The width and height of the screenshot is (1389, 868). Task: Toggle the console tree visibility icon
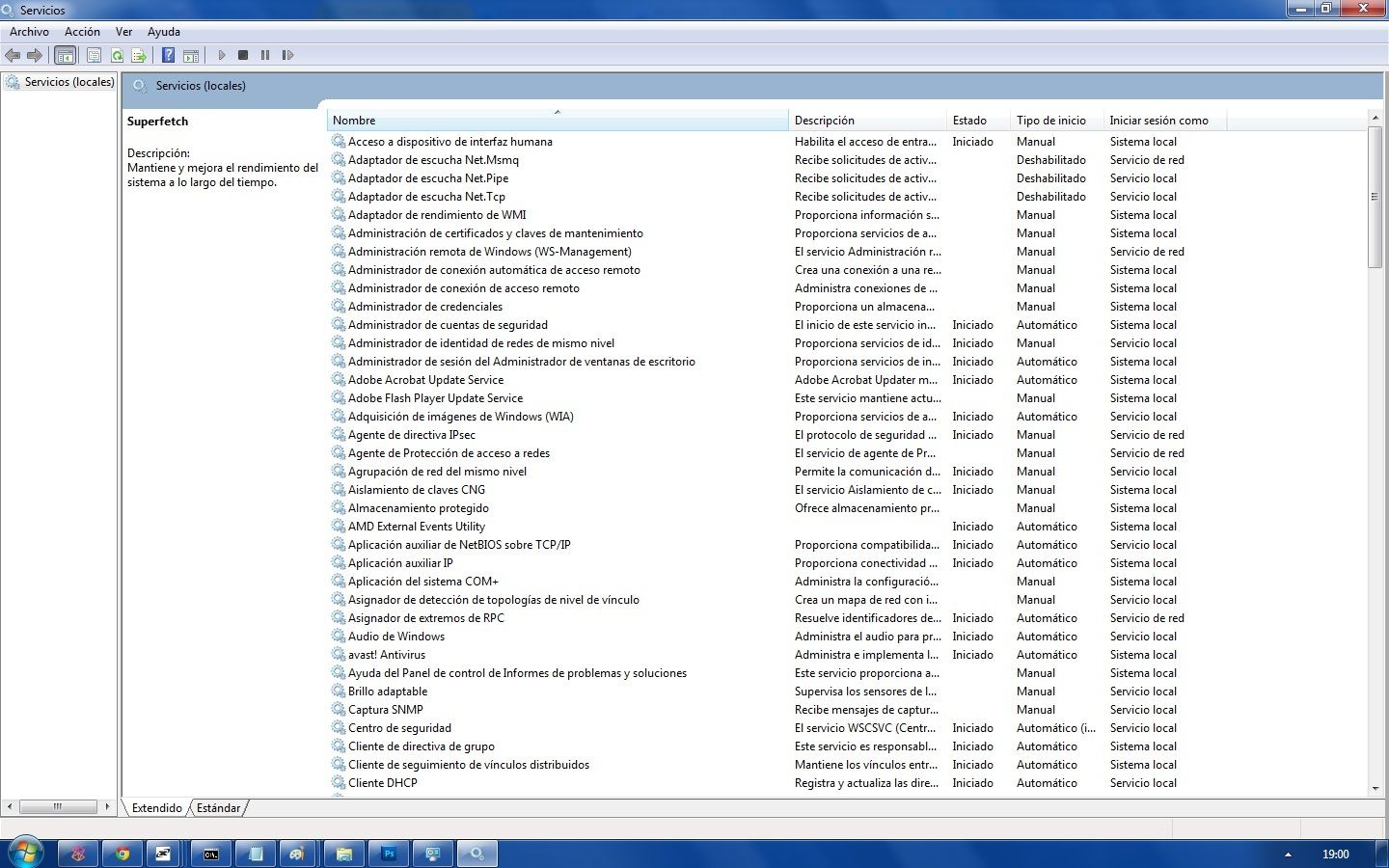pyautogui.click(x=65, y=55)
